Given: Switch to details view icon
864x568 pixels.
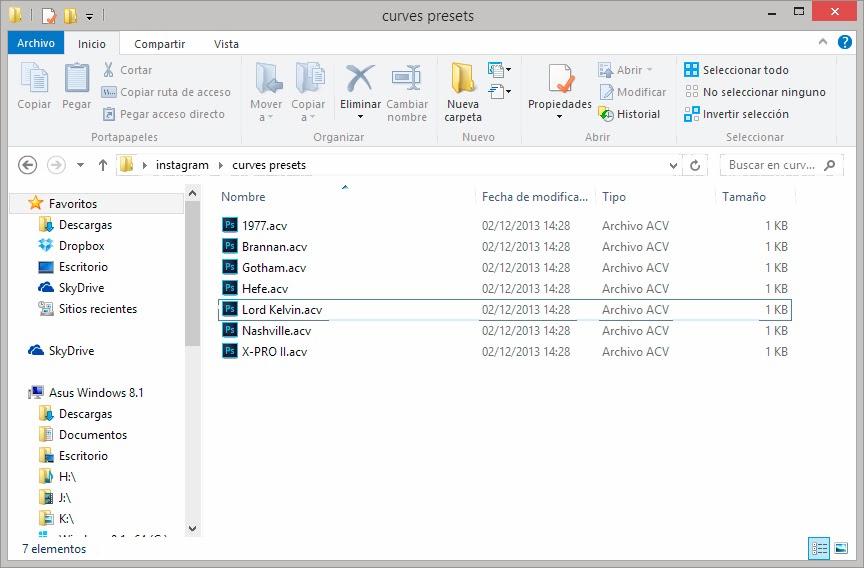Looking at the screenshot, I should pos(819,548).
